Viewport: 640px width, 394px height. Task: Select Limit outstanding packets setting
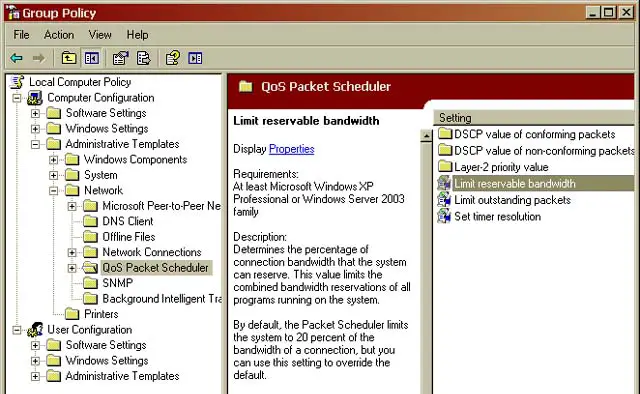(513, 200)
